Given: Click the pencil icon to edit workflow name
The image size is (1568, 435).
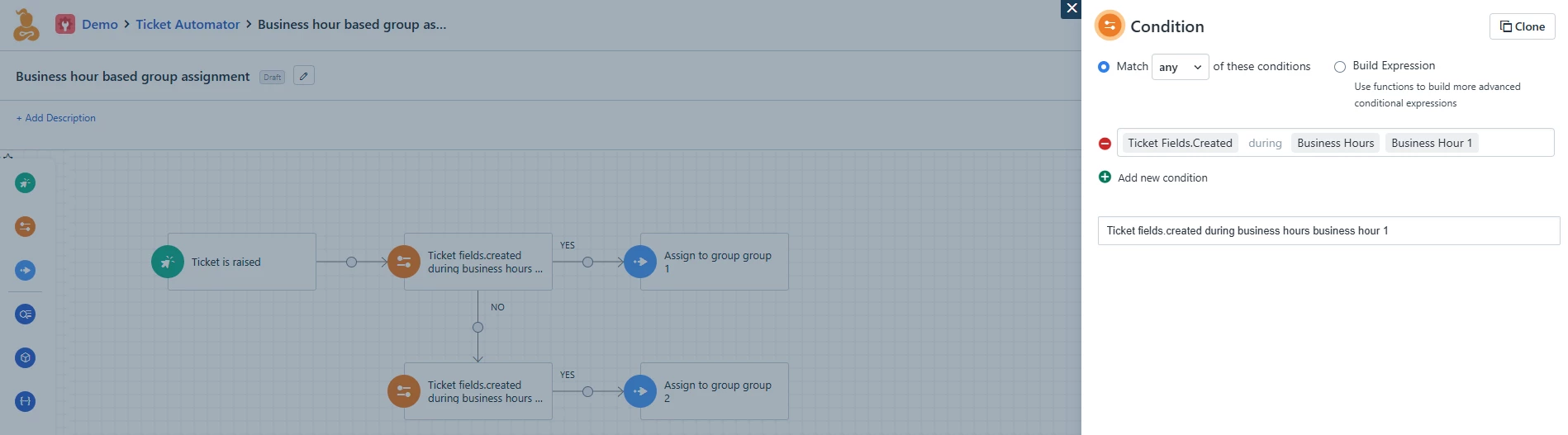Looking at the screenshot, I should coord(304,76).
